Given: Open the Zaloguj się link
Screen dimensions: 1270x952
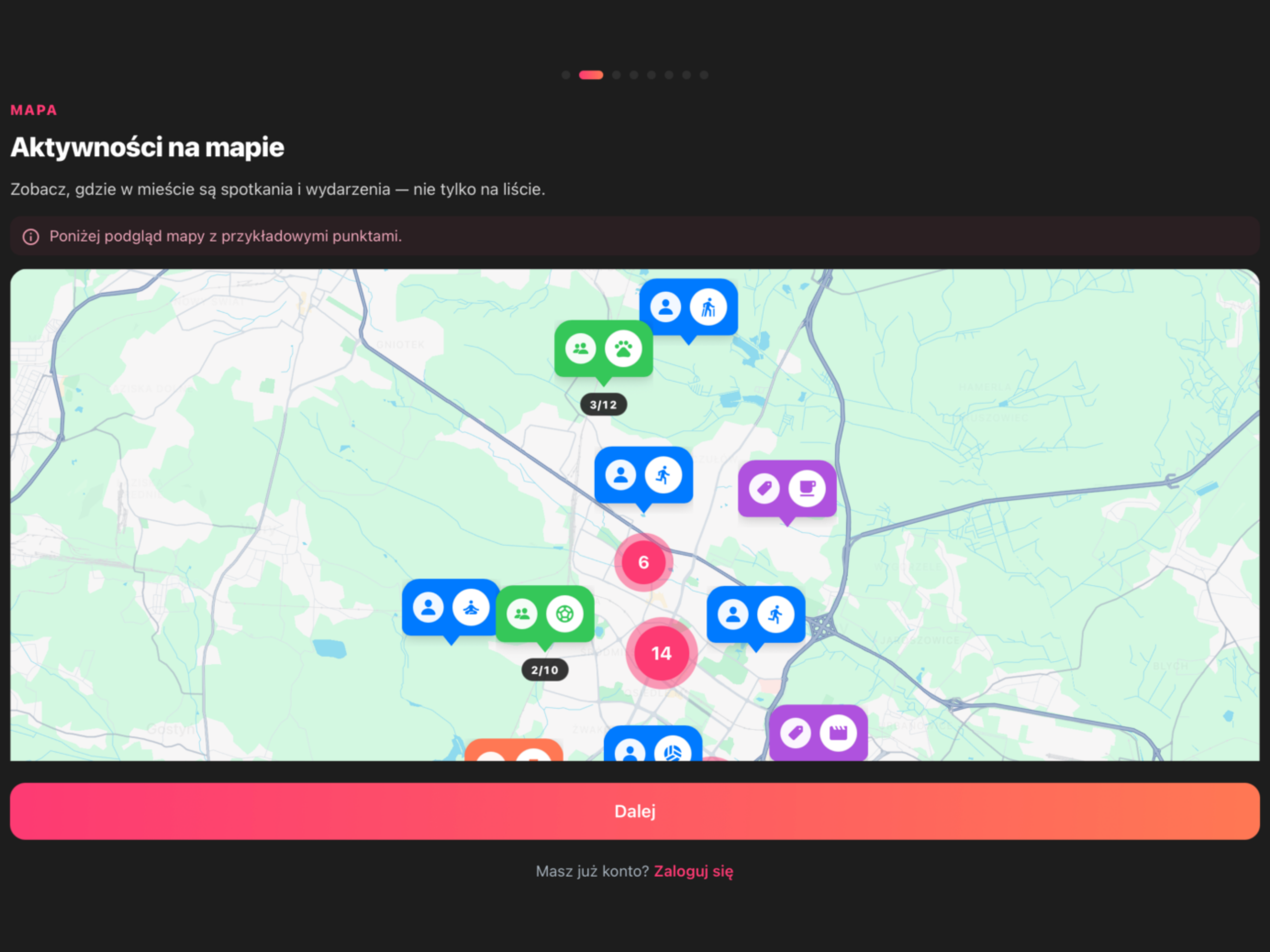Looking at the screenshot, I should tap(694, 871).
